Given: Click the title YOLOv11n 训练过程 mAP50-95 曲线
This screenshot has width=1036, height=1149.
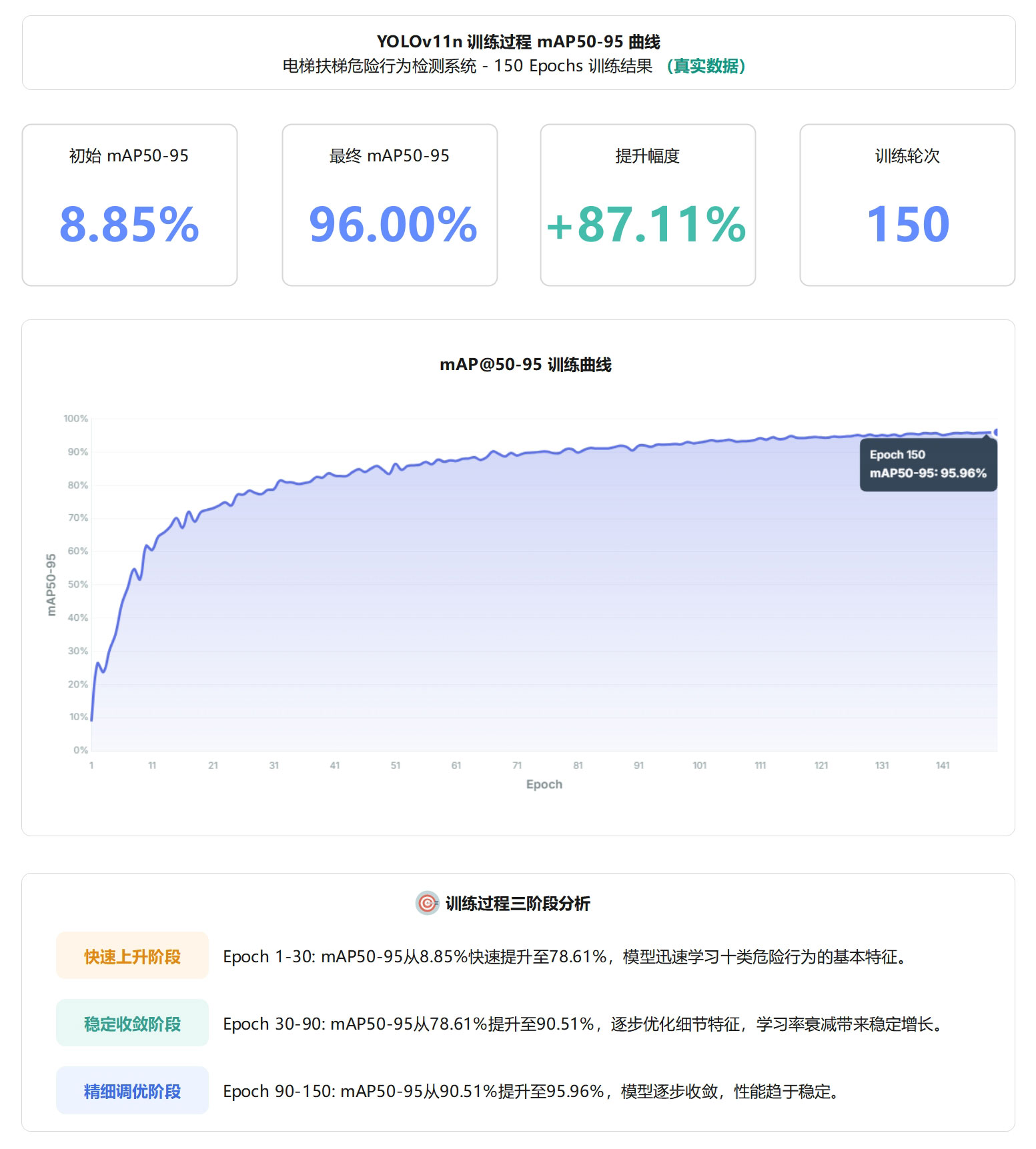Looking at the screenshot, I should point(518,42).
